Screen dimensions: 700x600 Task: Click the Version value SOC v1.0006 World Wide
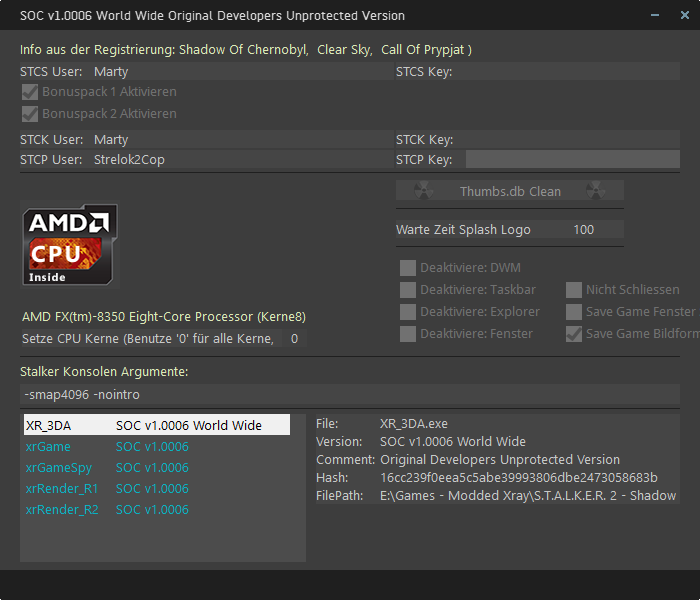[x=453, y=442]
